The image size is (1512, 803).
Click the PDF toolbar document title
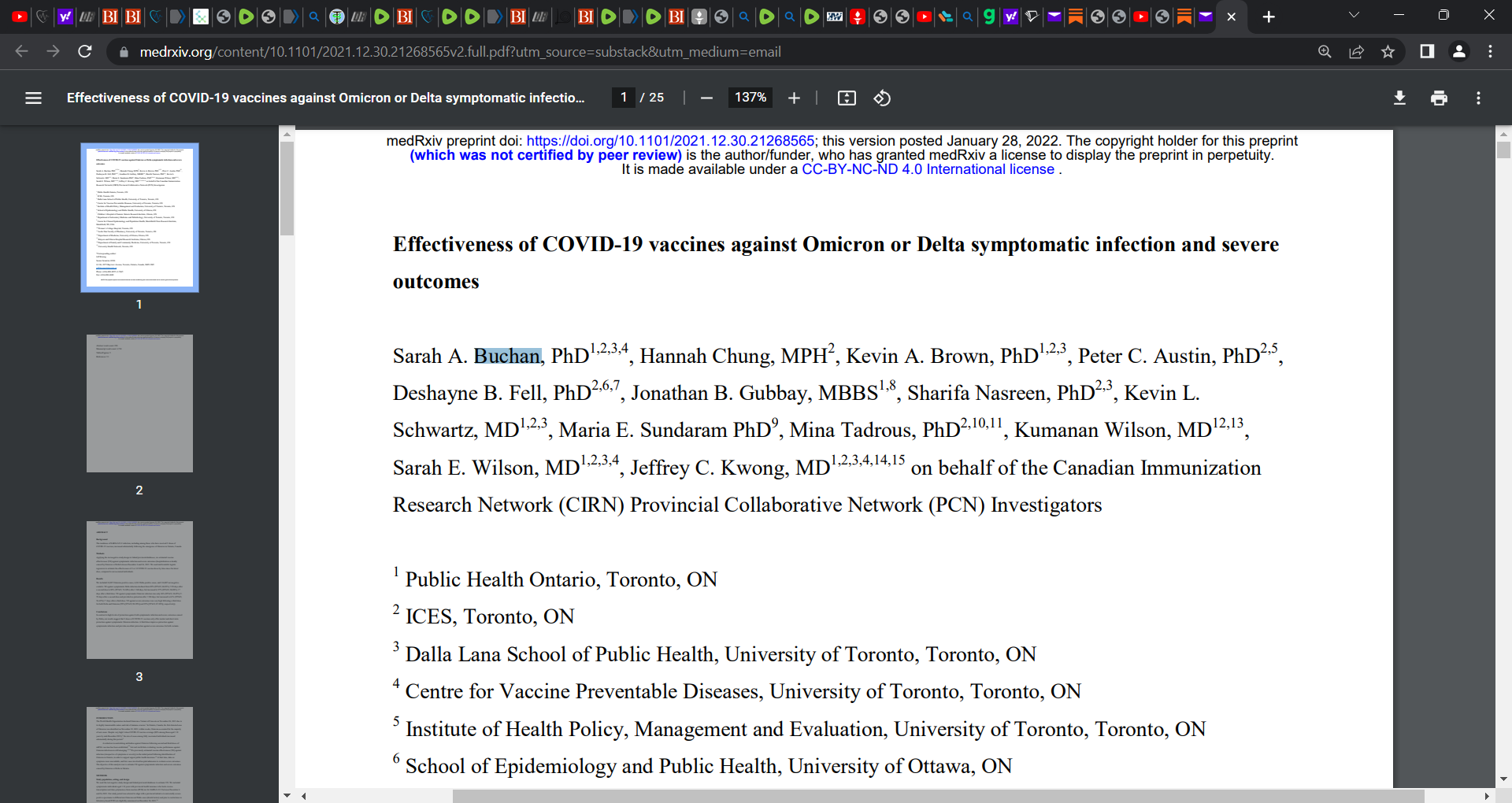pos(326,98)
